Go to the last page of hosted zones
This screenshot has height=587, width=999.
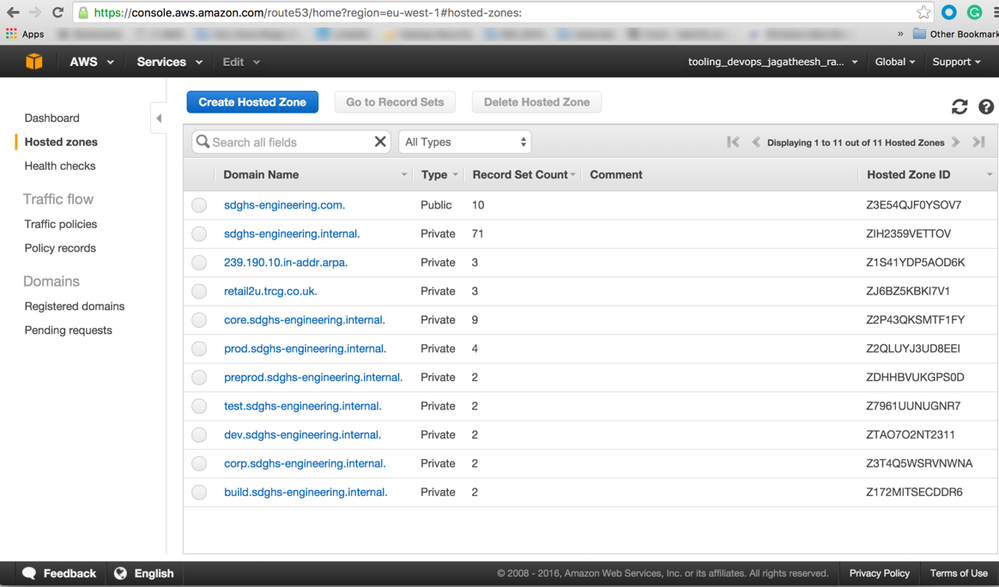(979, 142)
